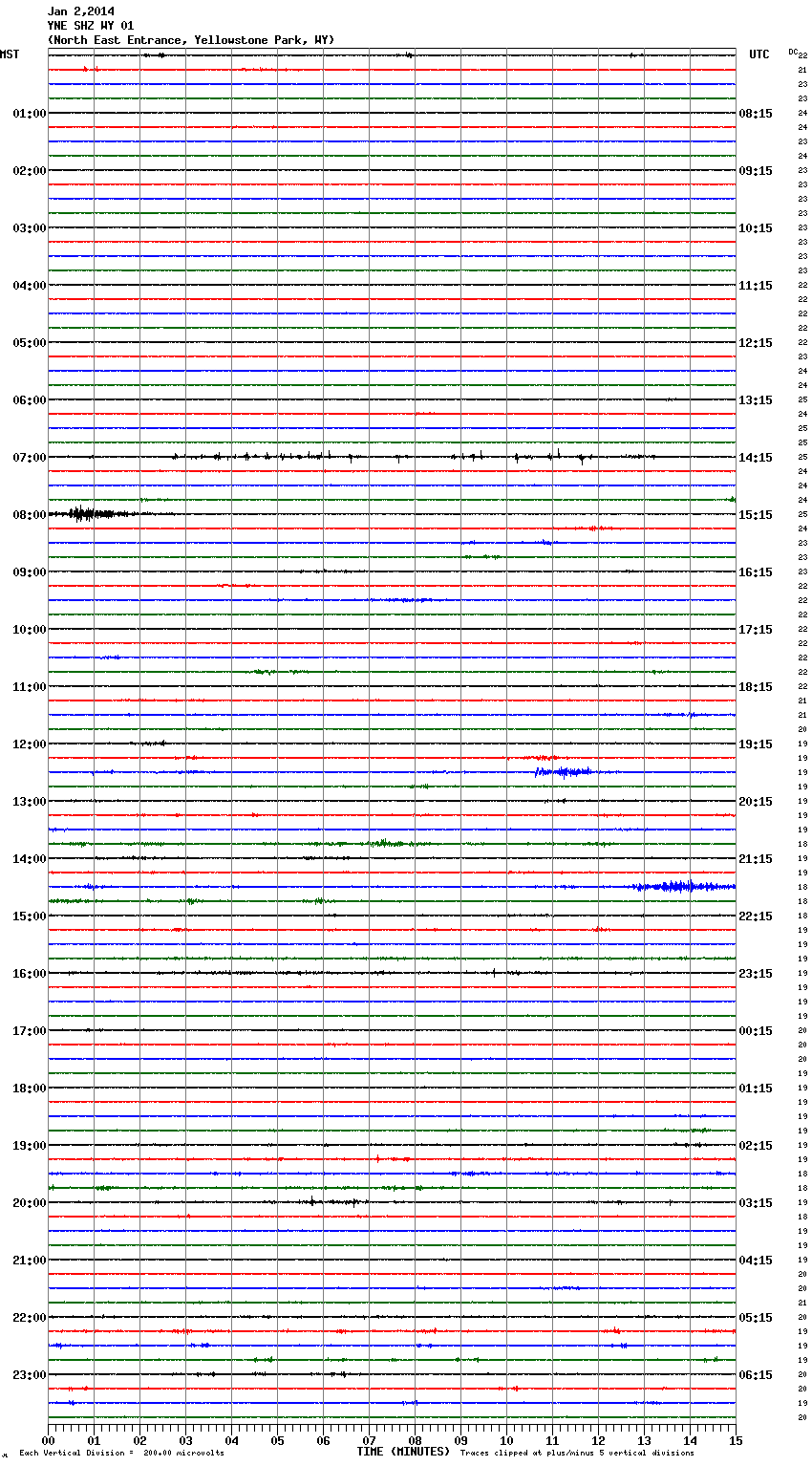Select the 20:00 MST time label
The height and width of the screenshot is (1466, 812).
(30, 1203)
